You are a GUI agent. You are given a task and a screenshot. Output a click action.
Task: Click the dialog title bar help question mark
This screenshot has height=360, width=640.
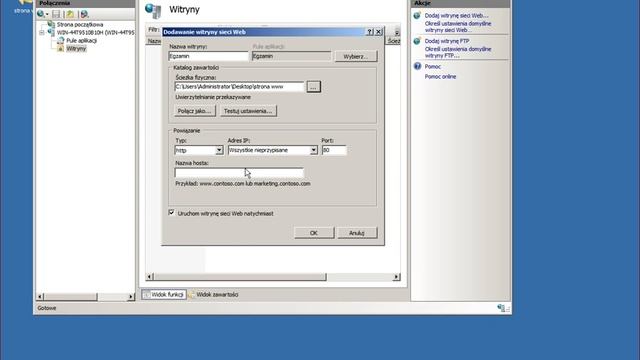(369, 32)
